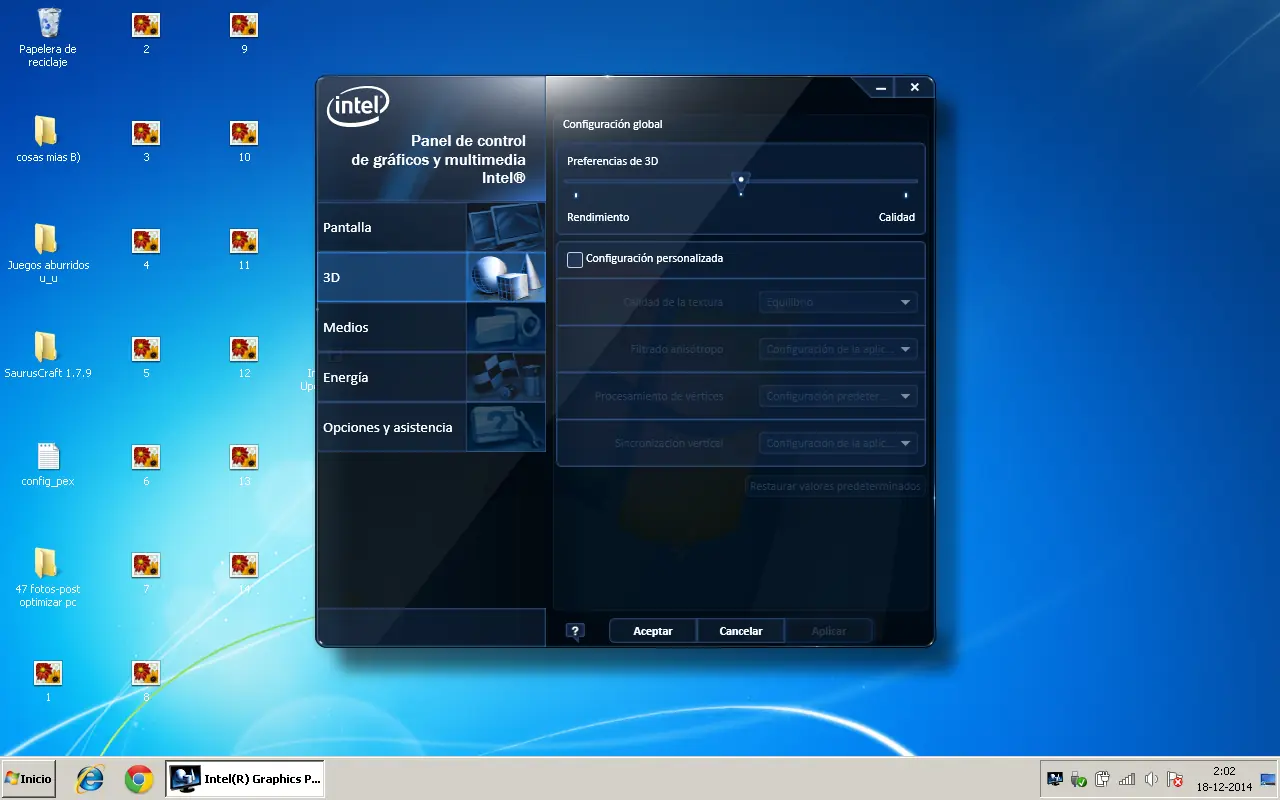Click slider tick above Rendimiento
This screenshot has width=1280, height=800.
click(576, 195)
